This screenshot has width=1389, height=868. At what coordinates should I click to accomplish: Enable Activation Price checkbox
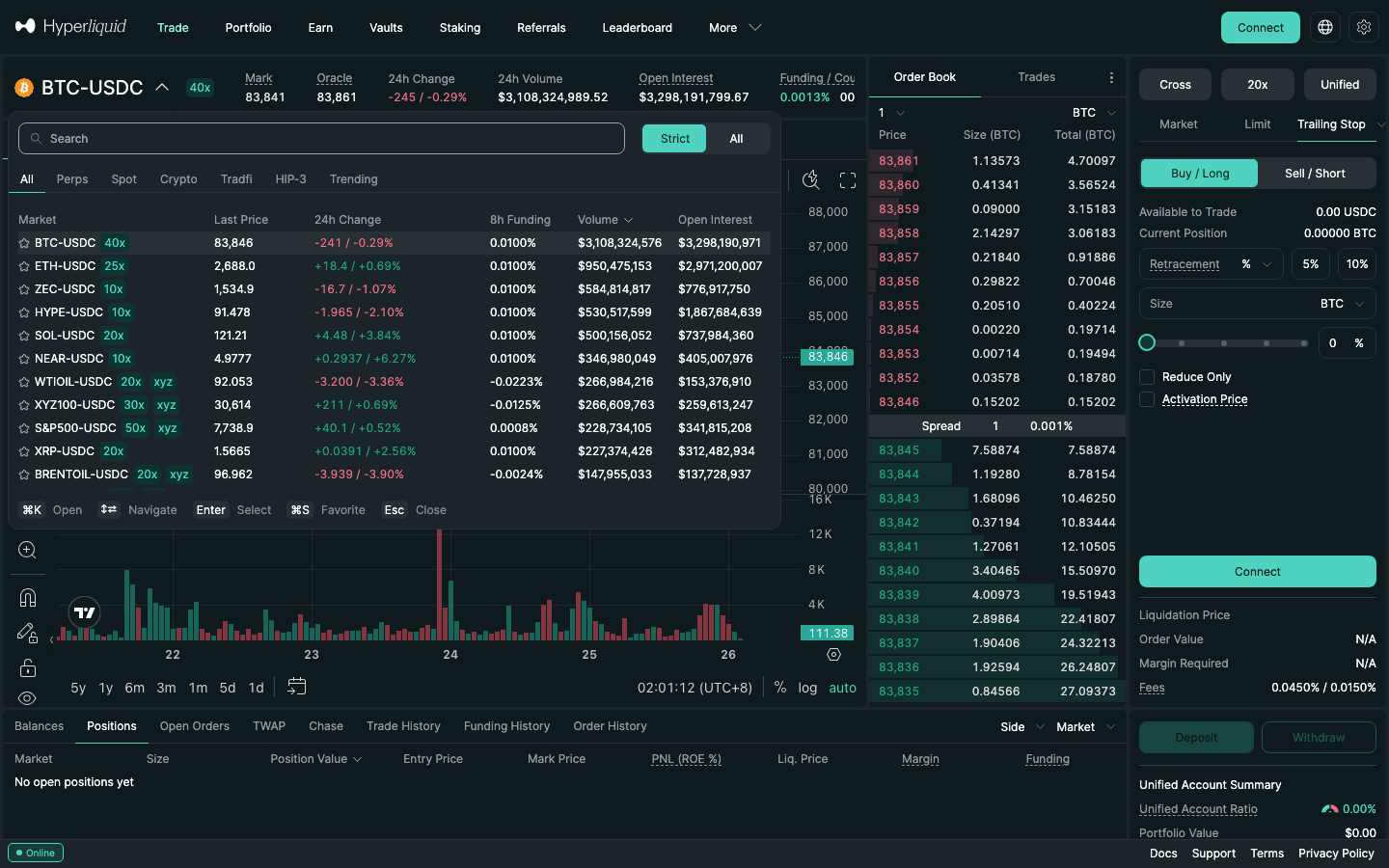pos(1147,399)
